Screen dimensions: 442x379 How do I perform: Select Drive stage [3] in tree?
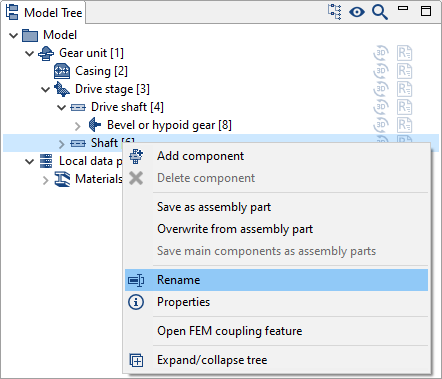coord(112,89)
